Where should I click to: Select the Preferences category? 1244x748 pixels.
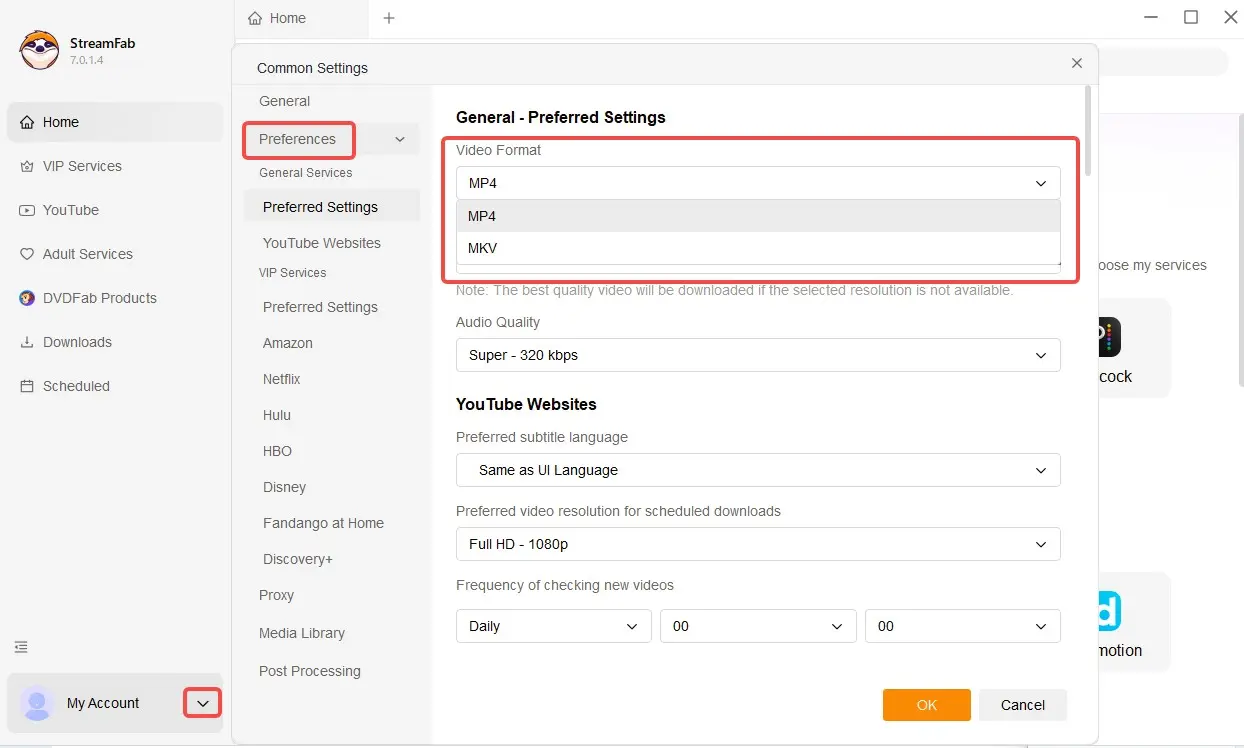(x=298, y=139)
